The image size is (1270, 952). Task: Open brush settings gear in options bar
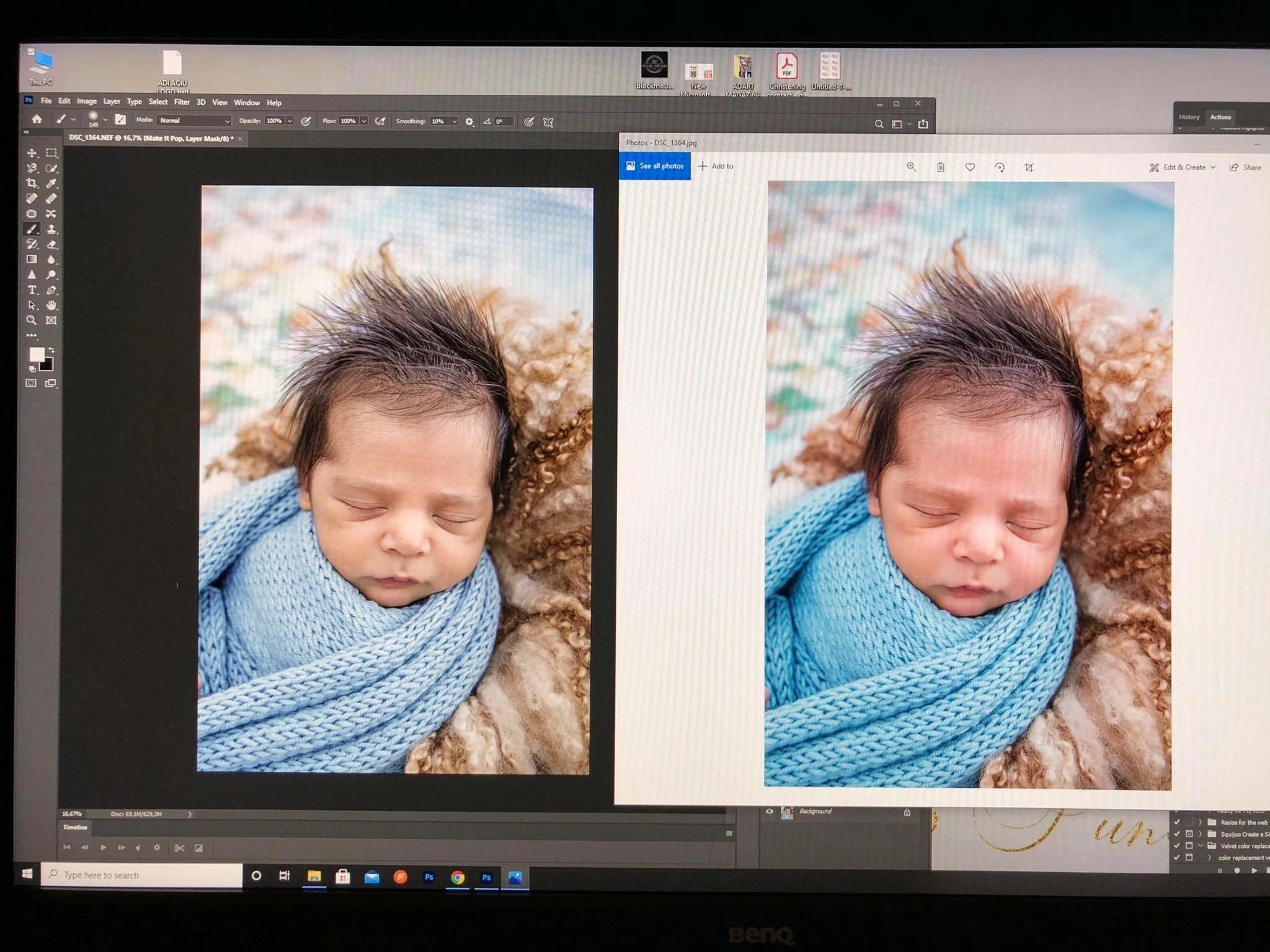[469, 122]
